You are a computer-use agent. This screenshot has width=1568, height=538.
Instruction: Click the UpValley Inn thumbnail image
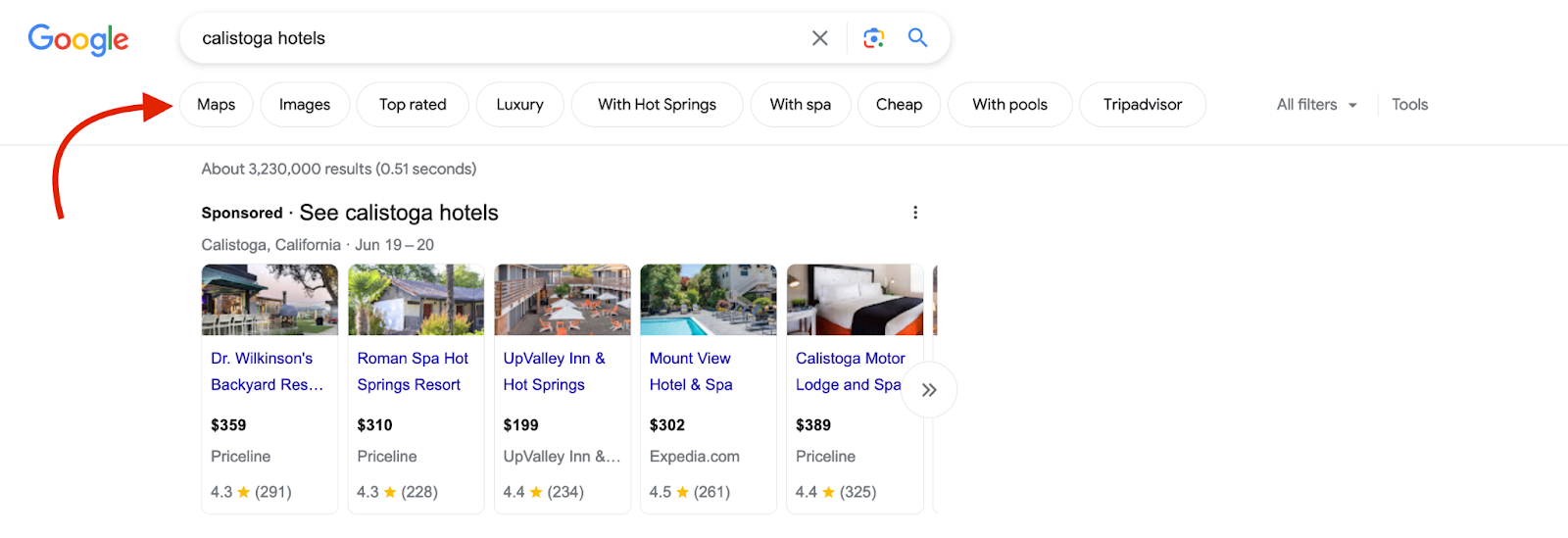[x=563, y=300]
